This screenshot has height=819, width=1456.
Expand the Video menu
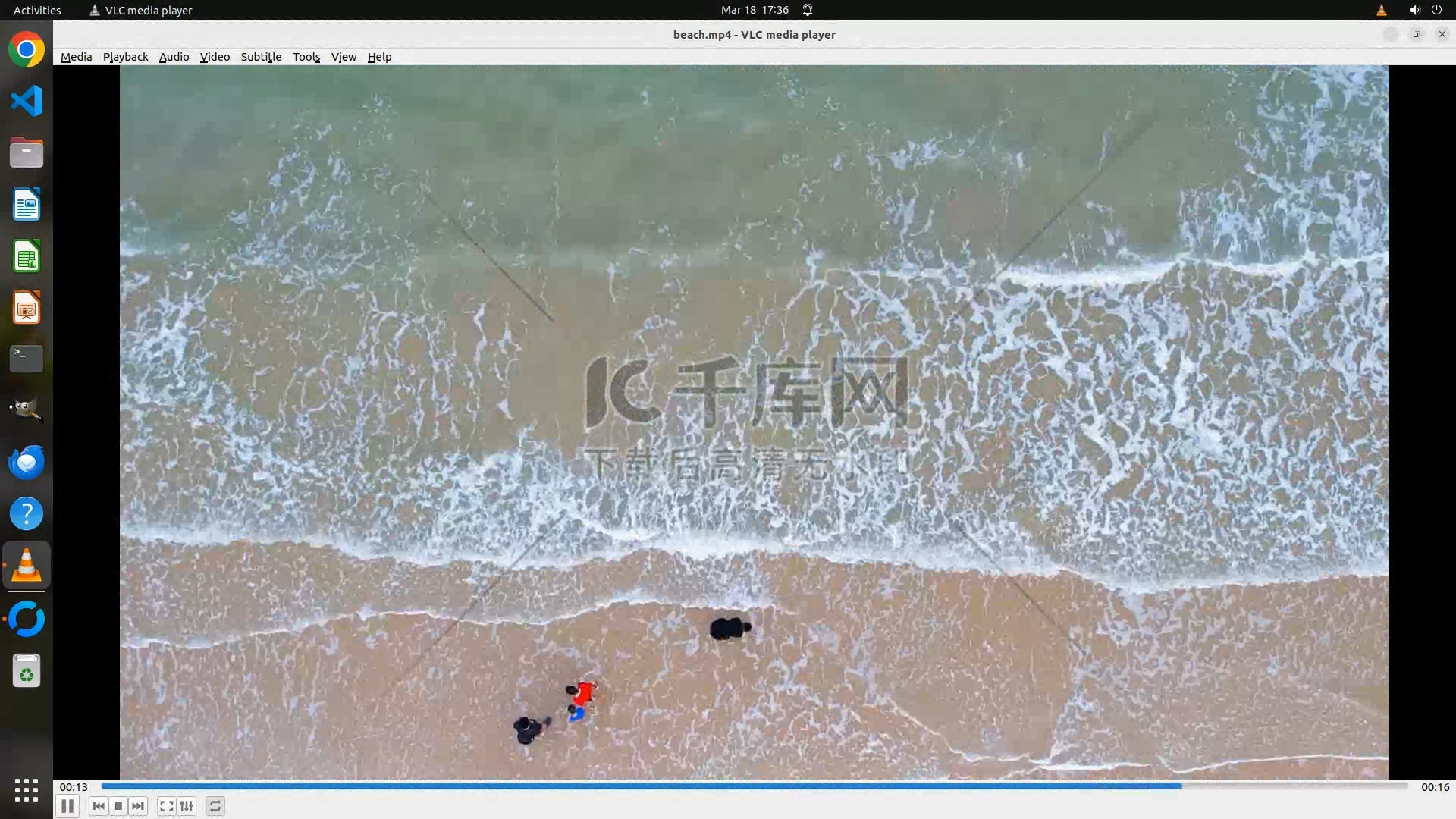(x=215, y=57)
